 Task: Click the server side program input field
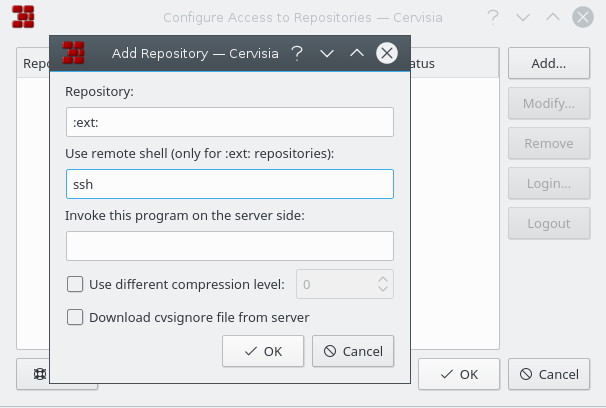(230, 246)
